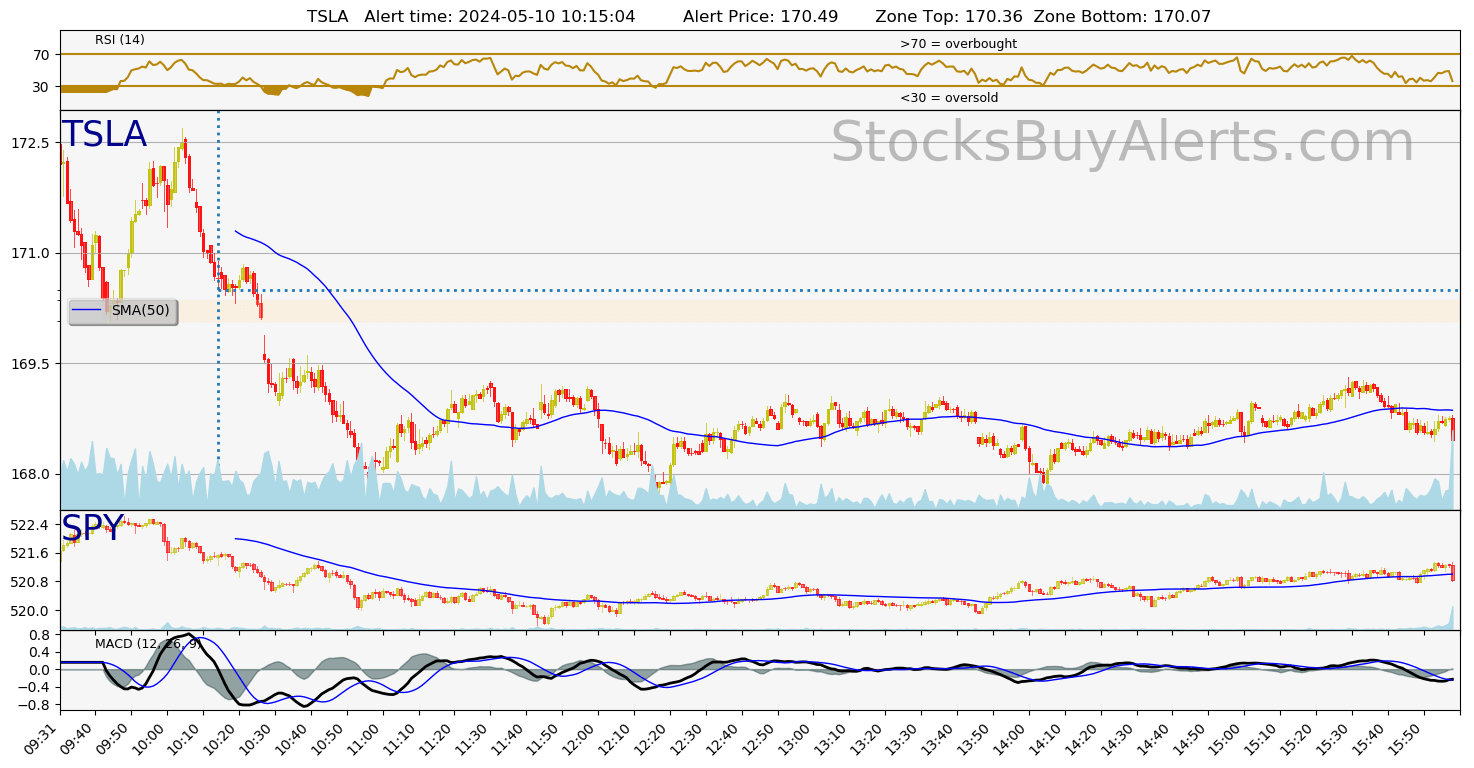
Task: Click the 169.5 price axis label
Action: [x=30, y=363]
